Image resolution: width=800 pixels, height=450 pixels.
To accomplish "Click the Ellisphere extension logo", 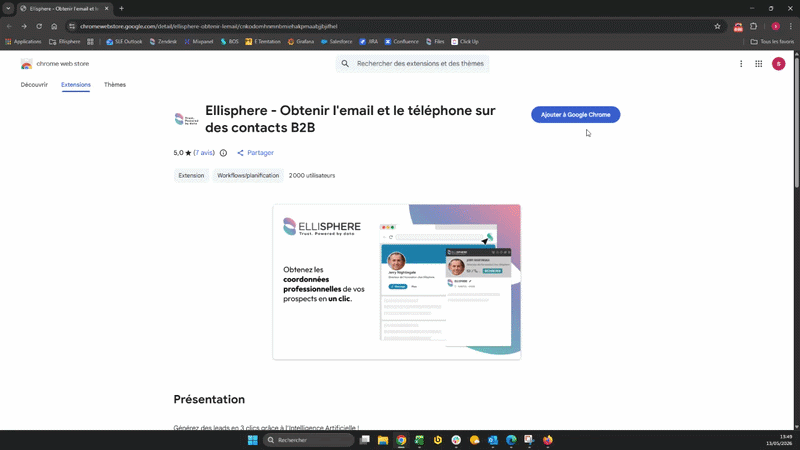I will (186, 119).
